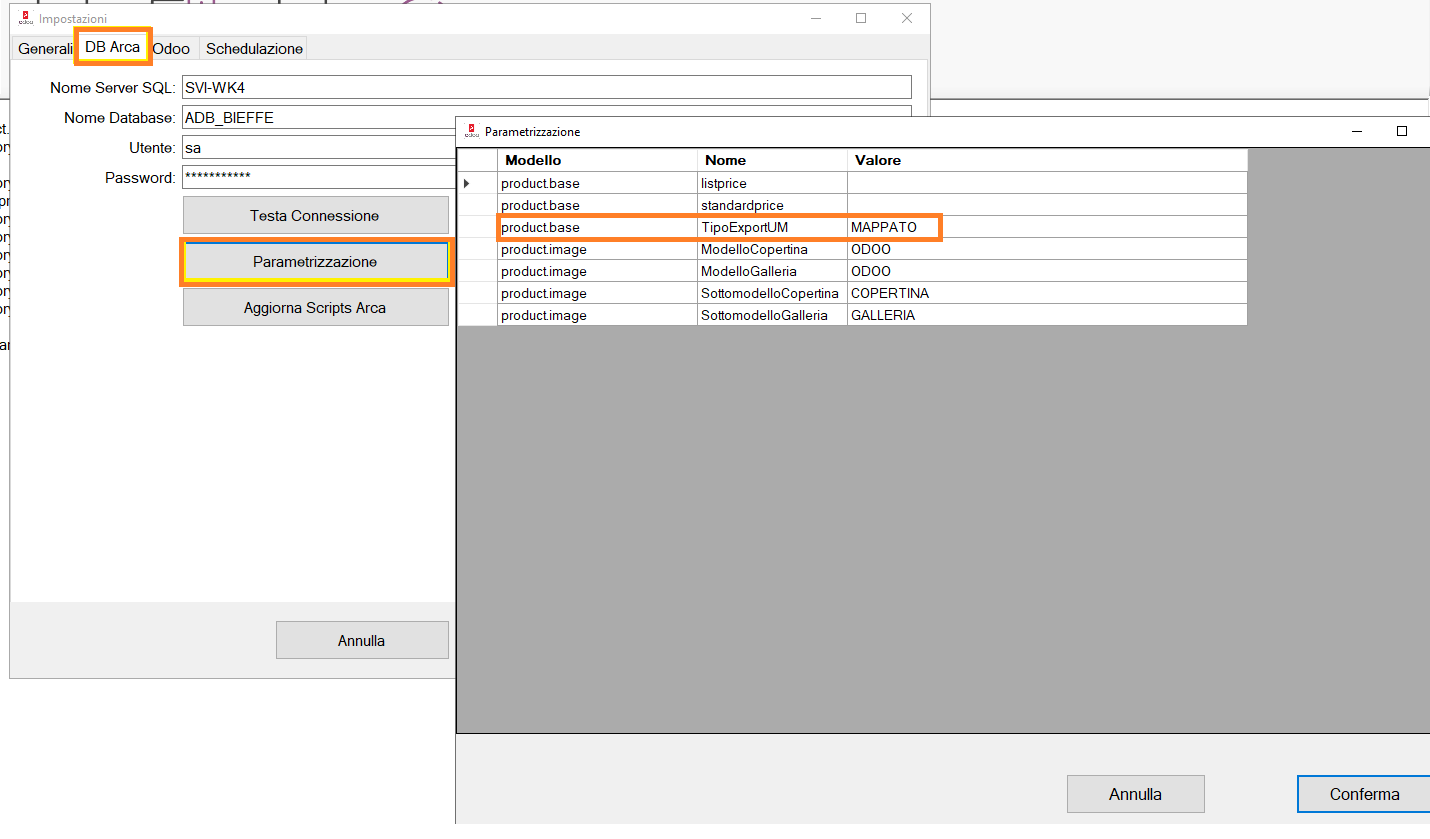Confirm parameters with the Conferma button
The width and height of the screenshot is (1430, 839).
click(x=1364, y=794)
